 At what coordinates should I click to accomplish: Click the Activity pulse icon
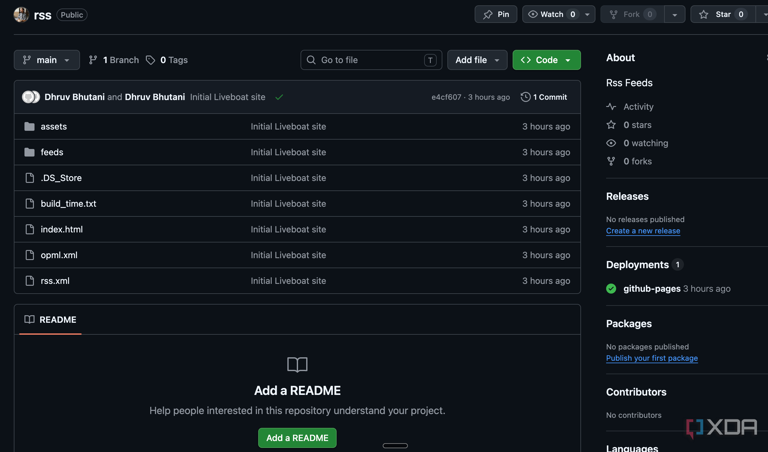(x=611, y=107)
